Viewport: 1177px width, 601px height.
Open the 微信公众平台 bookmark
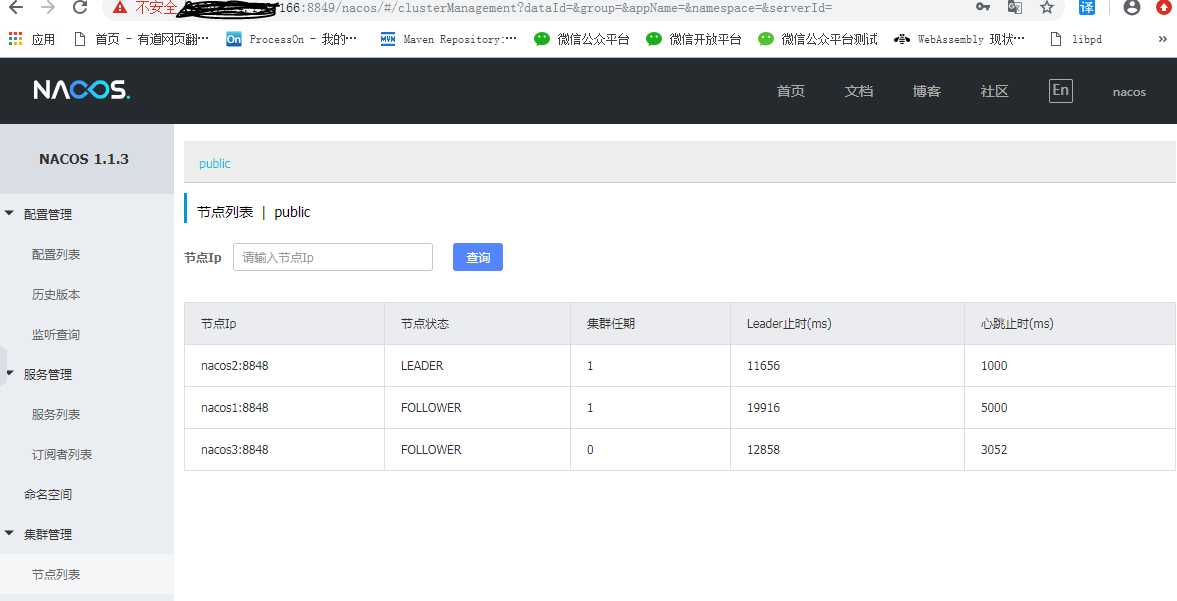[581, 39]
